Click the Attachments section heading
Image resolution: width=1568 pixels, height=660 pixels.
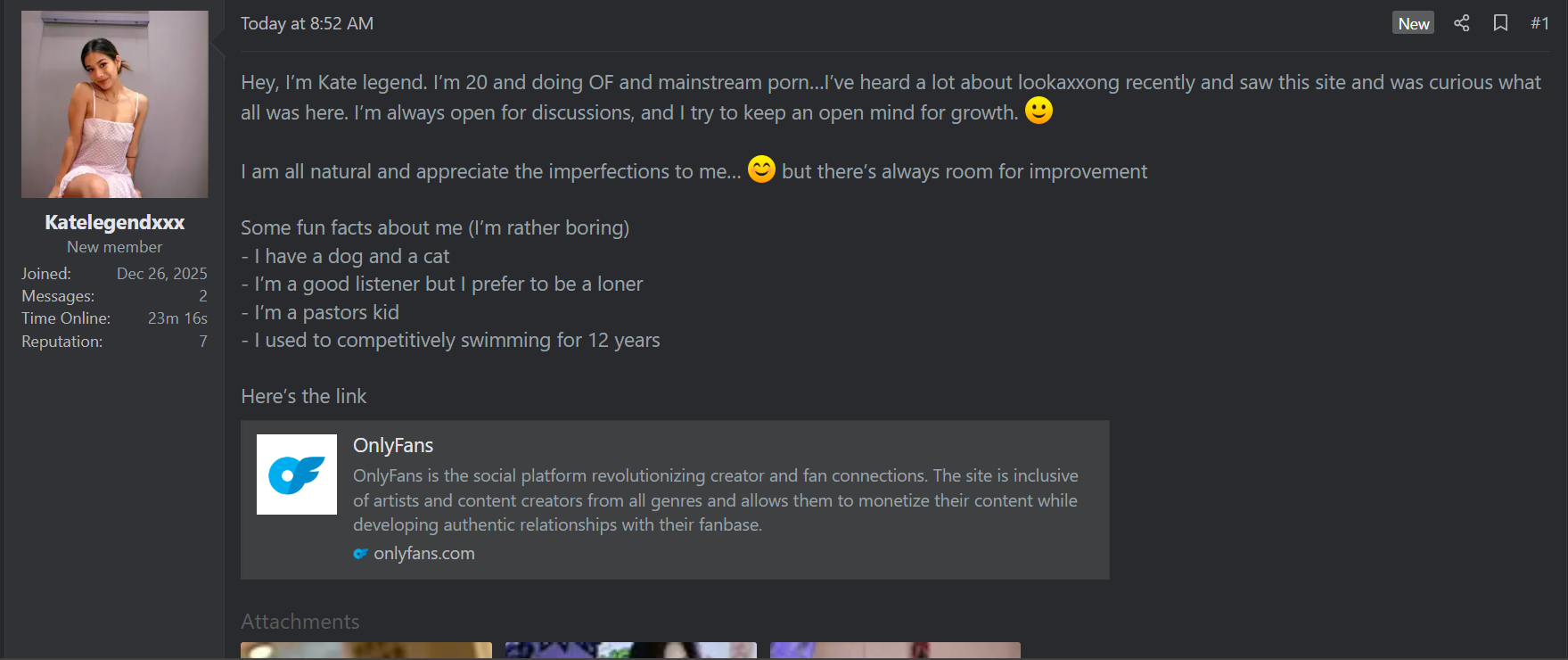(x=300, y=622)
